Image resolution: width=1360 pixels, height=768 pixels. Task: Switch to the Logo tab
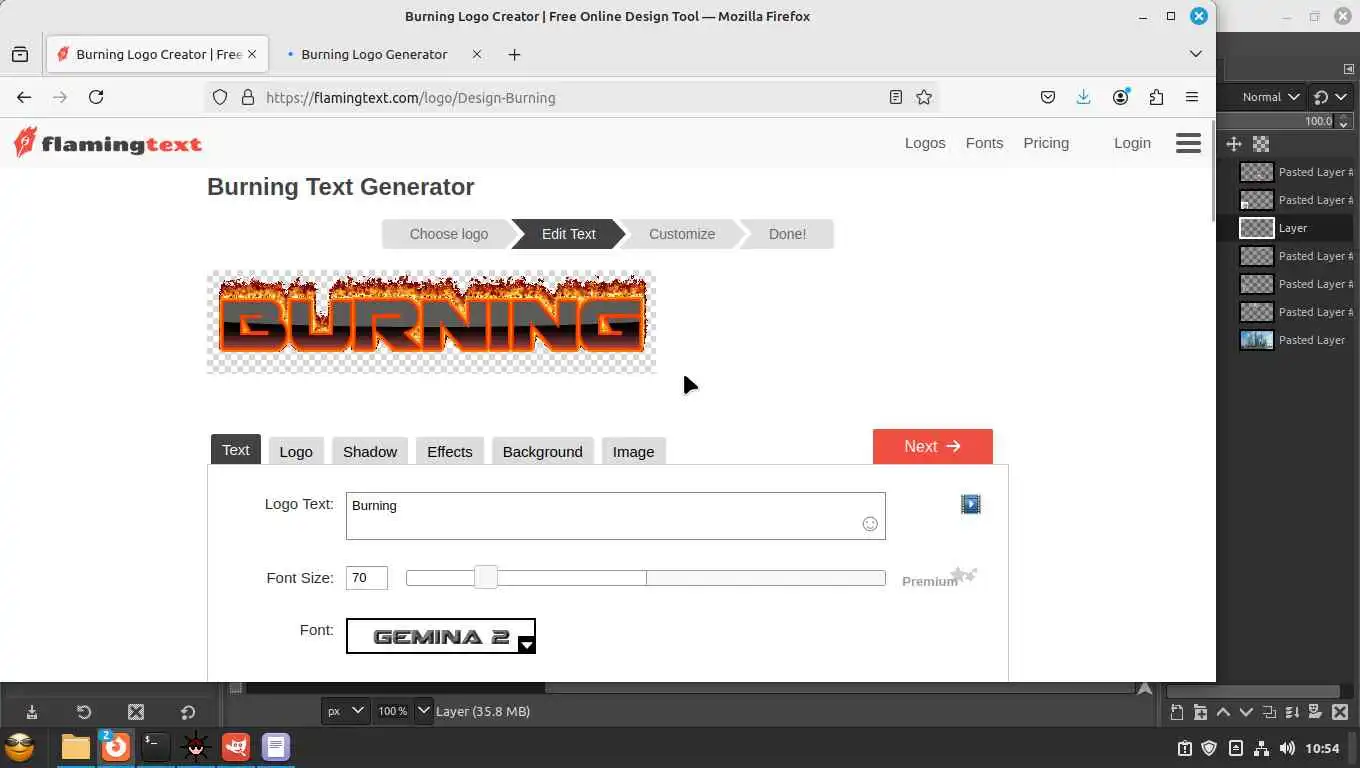click(x=296, y=451)
